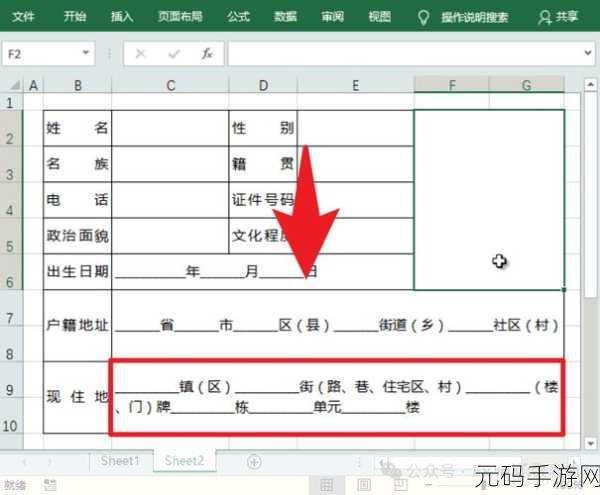Select column E header

click(x=355, y=85)
